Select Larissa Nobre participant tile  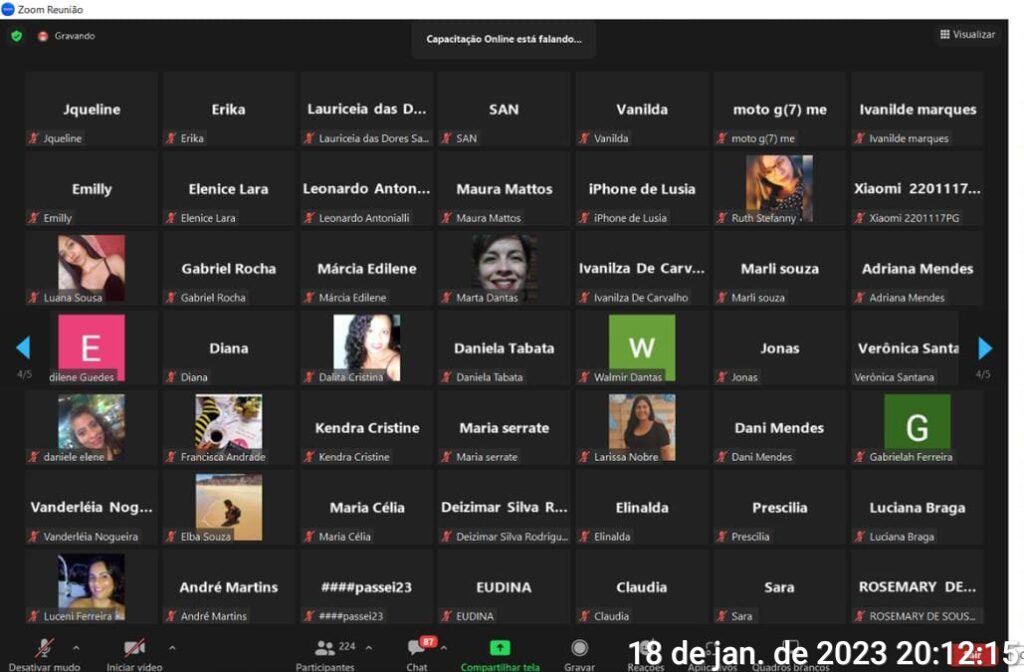(641, 427)
